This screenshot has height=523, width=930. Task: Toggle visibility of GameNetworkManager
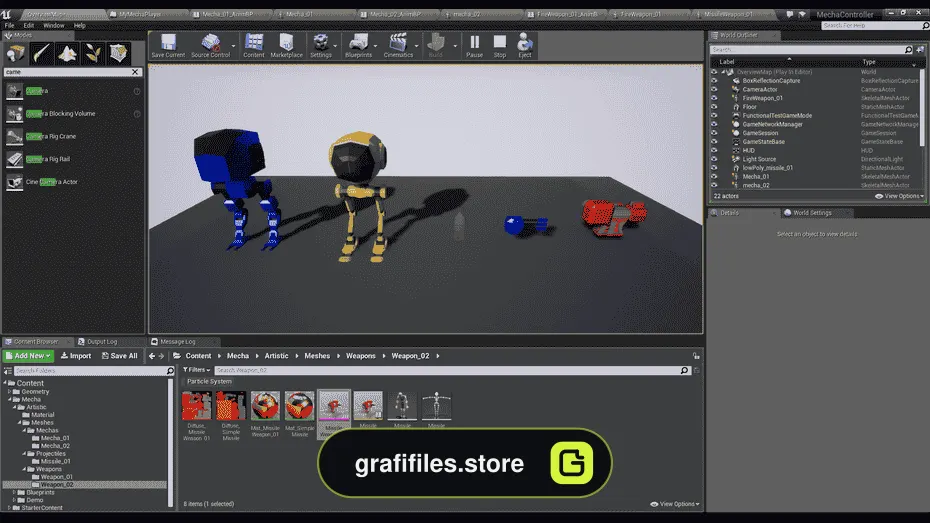pyautogui.click(x=714, y=124)
